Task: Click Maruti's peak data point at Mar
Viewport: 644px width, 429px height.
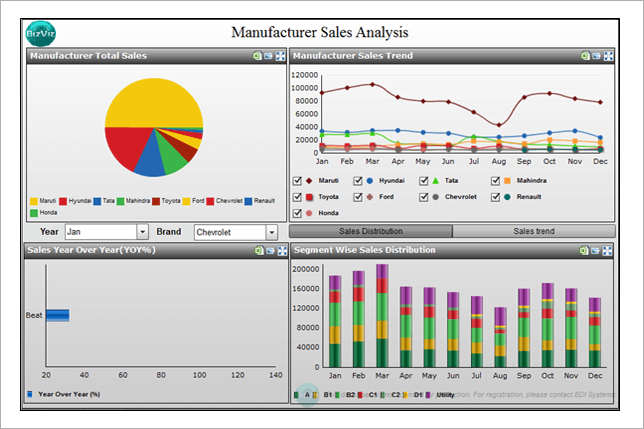Action: click(373, 84)
